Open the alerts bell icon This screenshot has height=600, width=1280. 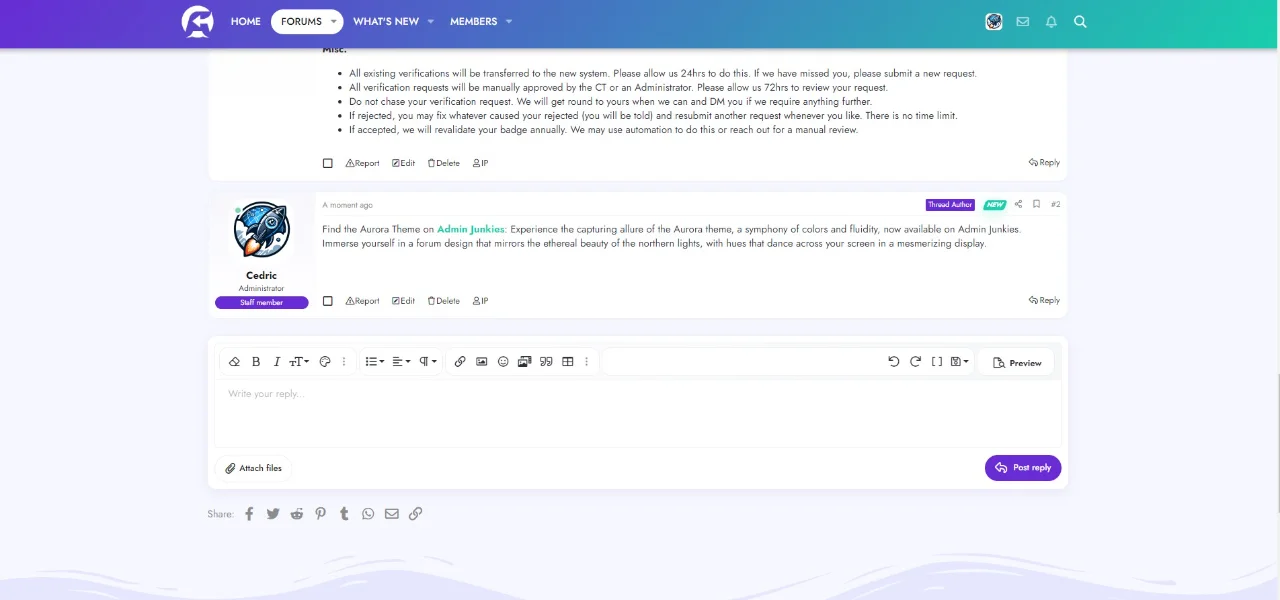click(x=1051, y=21)
